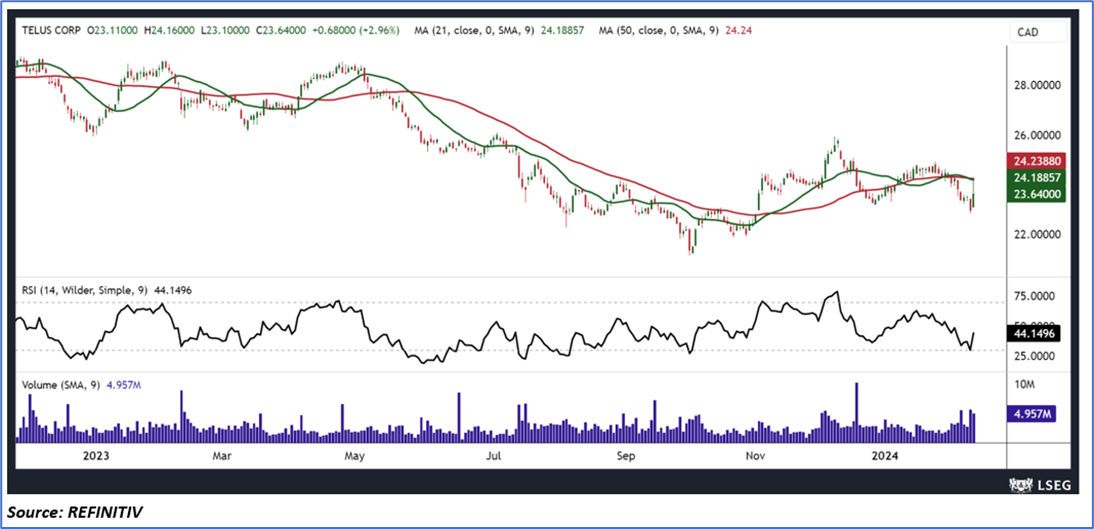Click the 2023 time axis label
1094x529 pixels.
96,456
